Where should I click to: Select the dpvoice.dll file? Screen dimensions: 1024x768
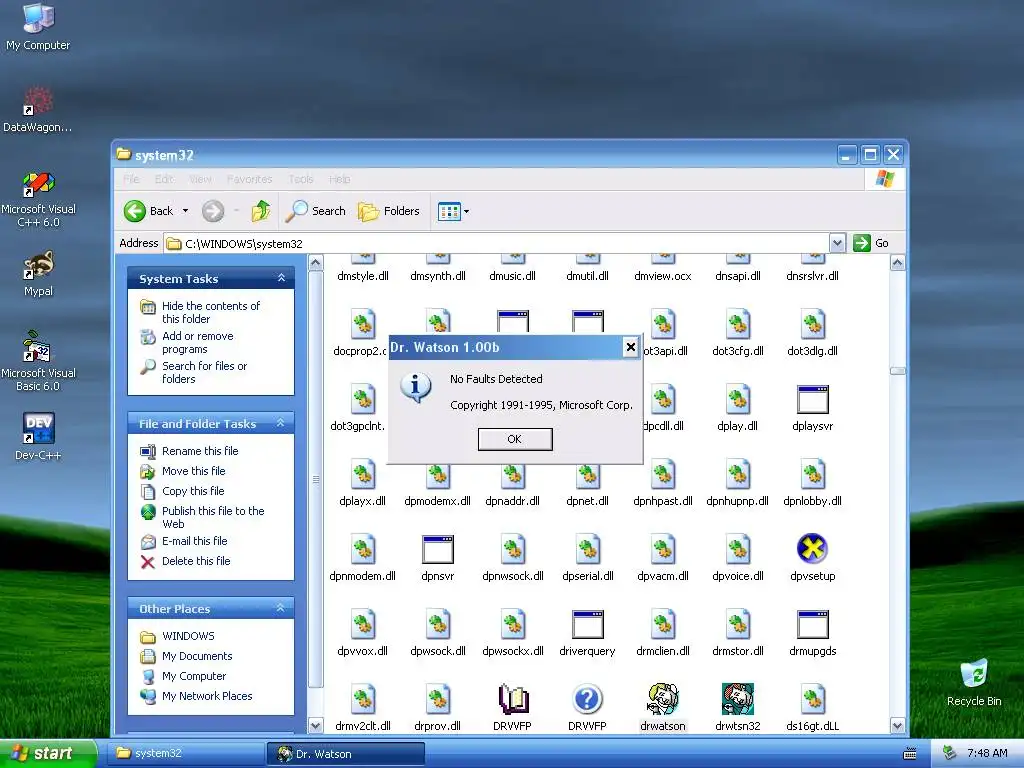click(737, 556)
